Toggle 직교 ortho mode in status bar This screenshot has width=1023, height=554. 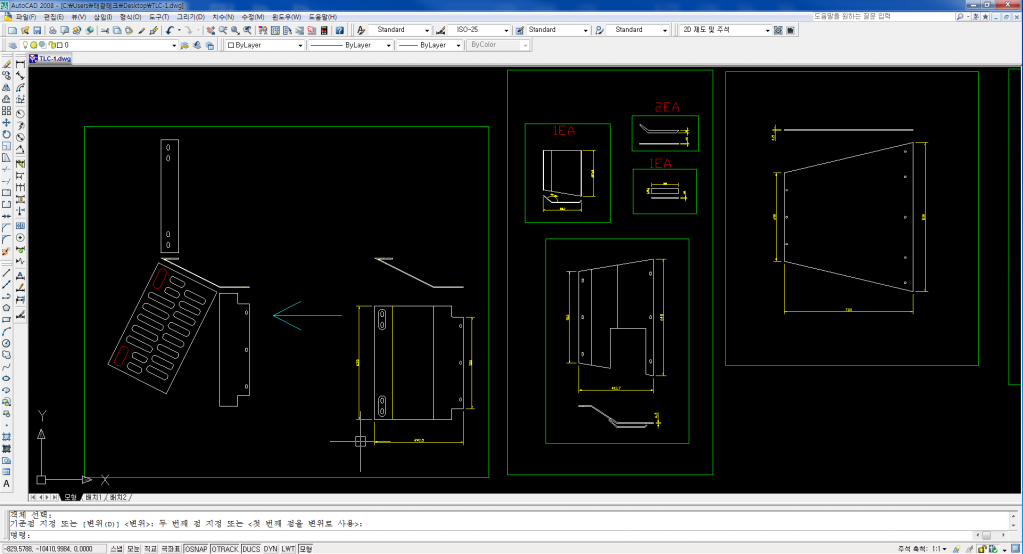(x=150, y=549)
